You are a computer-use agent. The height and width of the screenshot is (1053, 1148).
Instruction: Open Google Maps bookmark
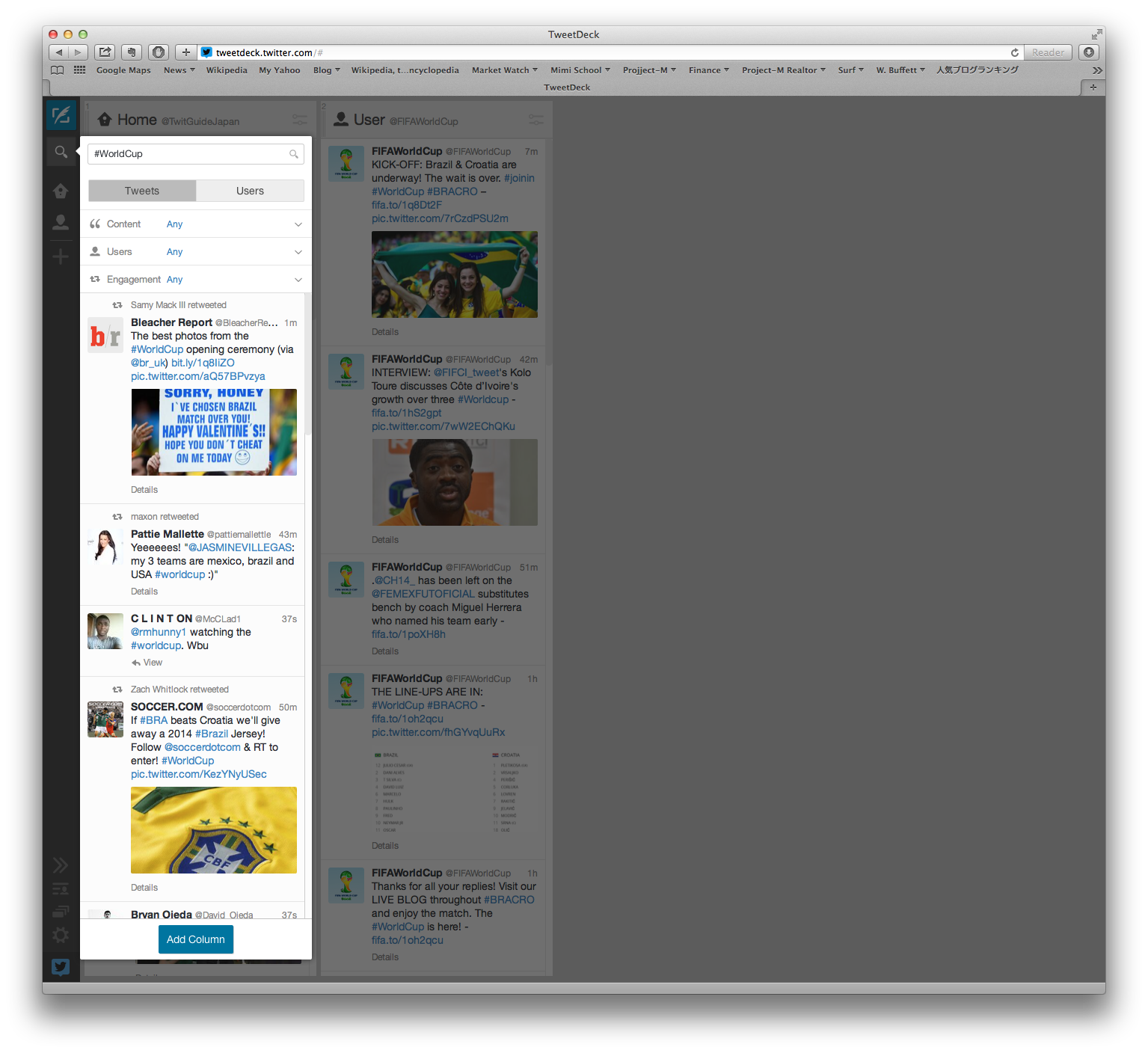point(123,70)
